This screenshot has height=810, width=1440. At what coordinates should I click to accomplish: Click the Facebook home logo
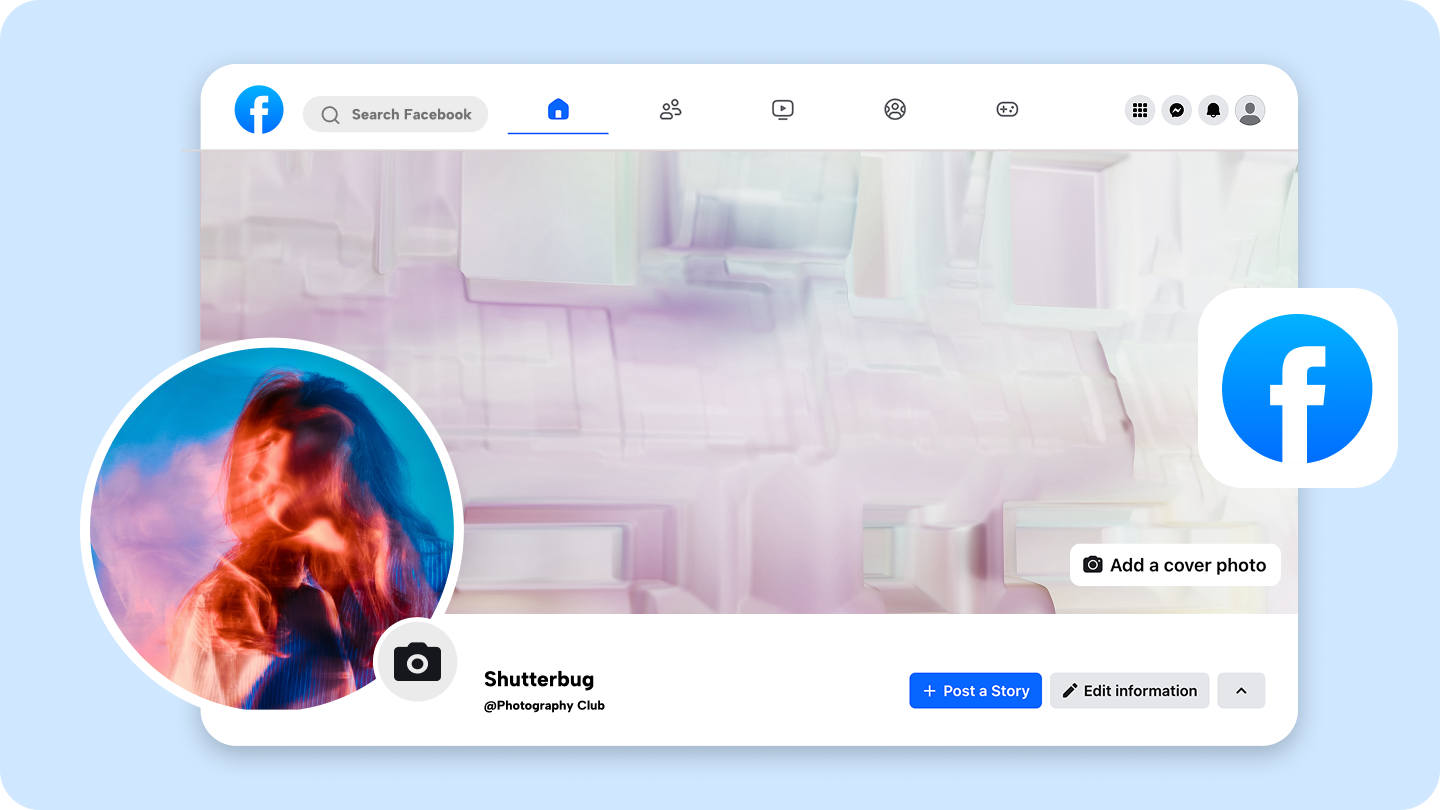(x=259, y=110)
